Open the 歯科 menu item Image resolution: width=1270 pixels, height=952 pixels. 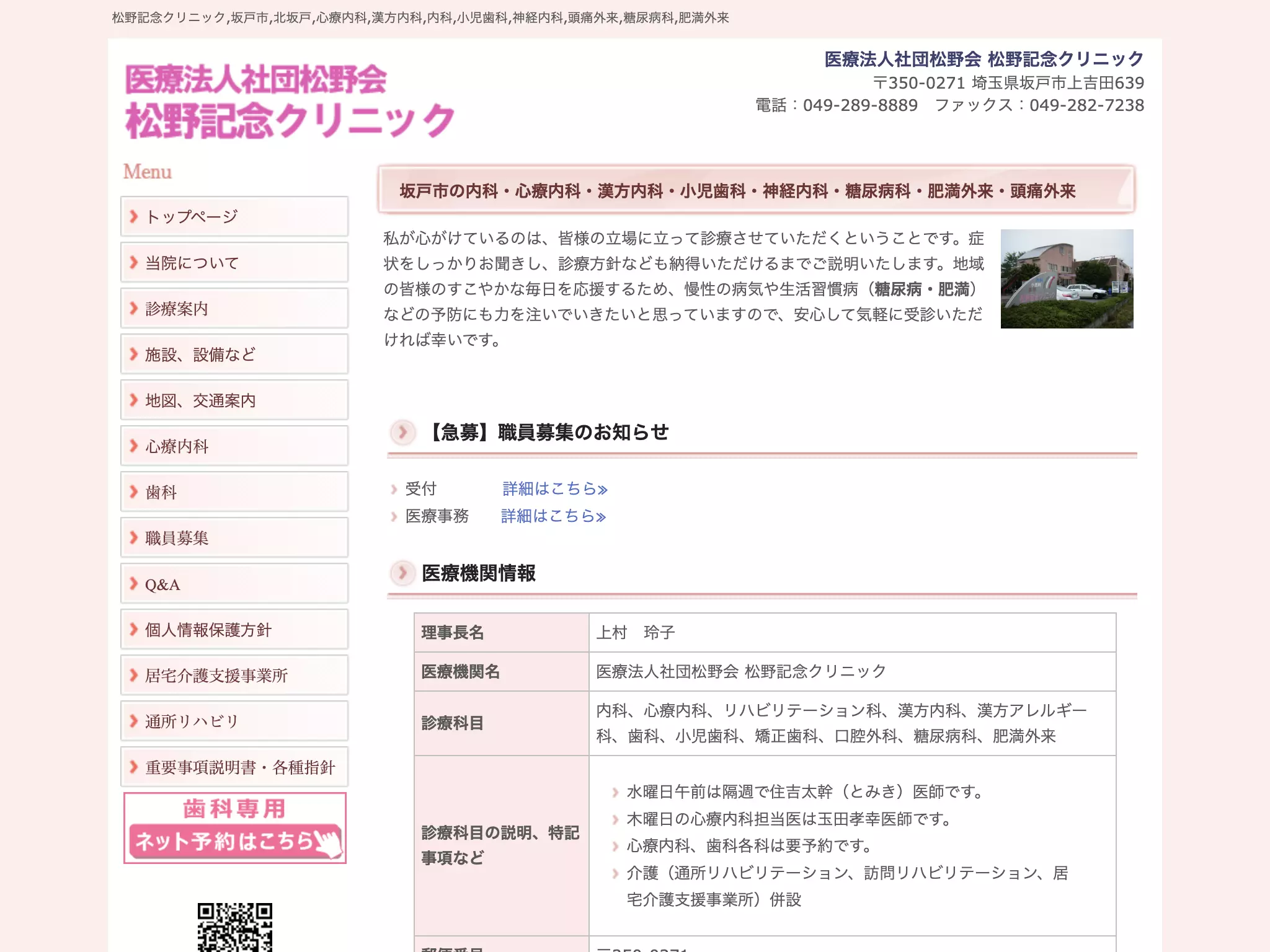click(234, 491)
